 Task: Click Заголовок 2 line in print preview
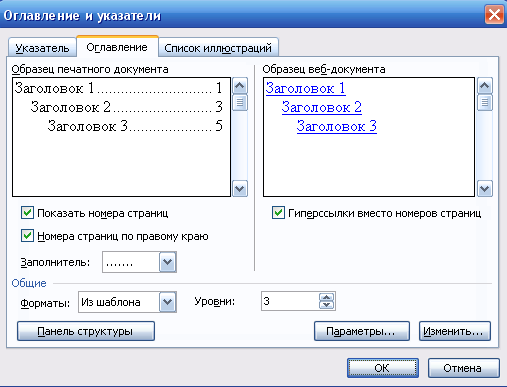click(x=126, y=107)
